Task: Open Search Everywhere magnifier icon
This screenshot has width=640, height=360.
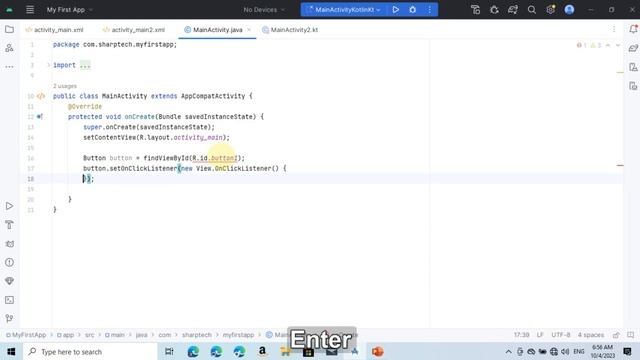Action: point(531,9)
